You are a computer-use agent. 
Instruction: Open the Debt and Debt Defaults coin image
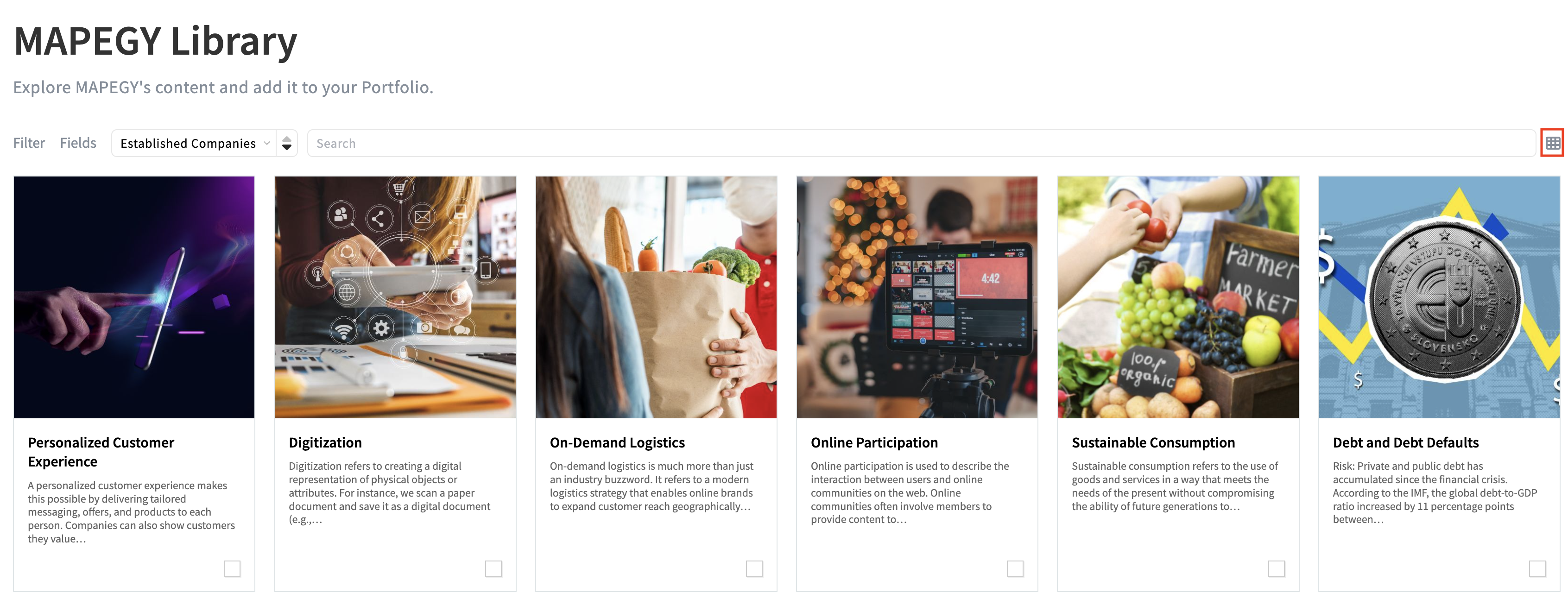pos(1439,297)
